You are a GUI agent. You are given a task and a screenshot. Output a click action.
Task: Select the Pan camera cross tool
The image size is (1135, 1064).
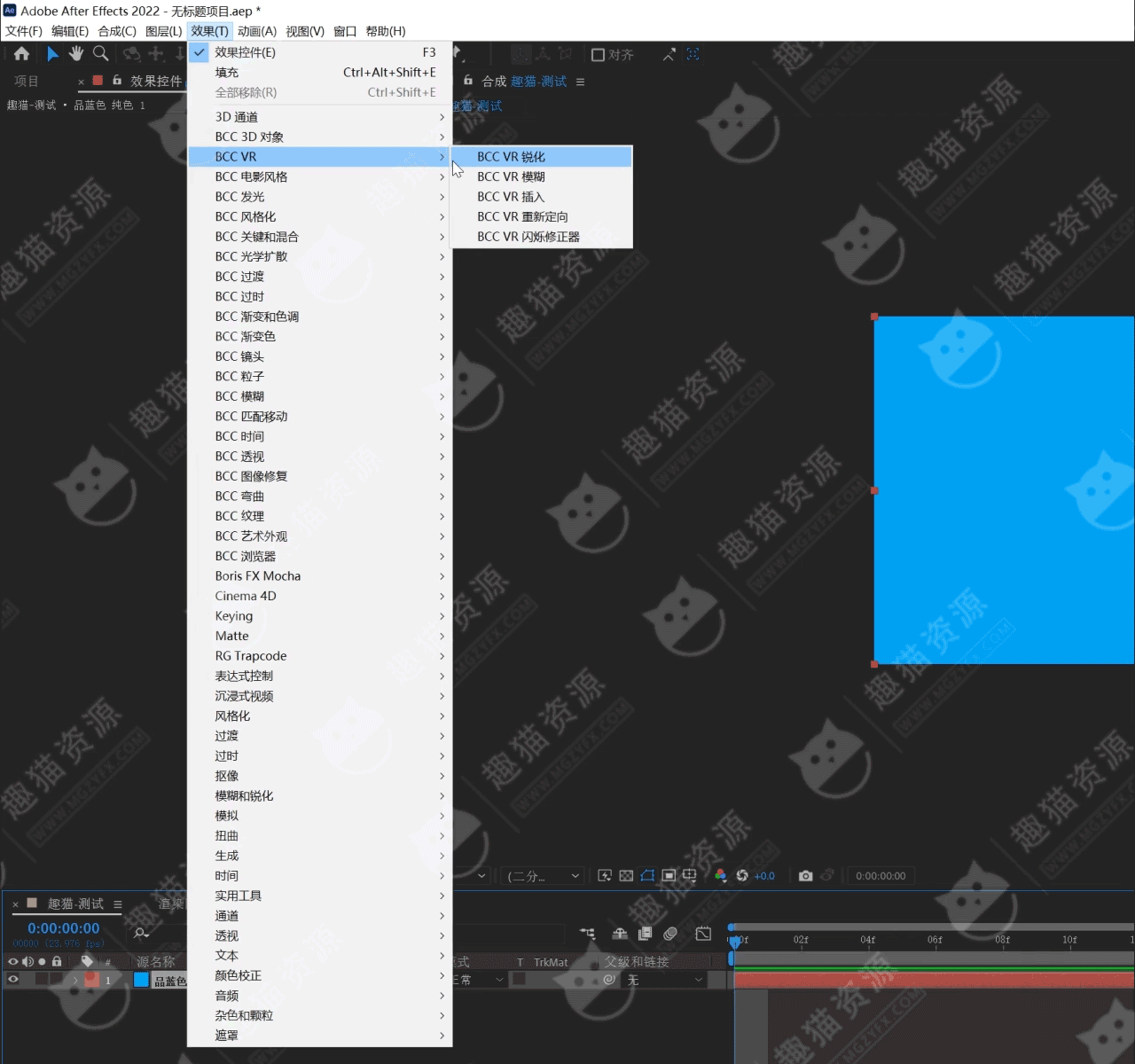coord(156,54)
